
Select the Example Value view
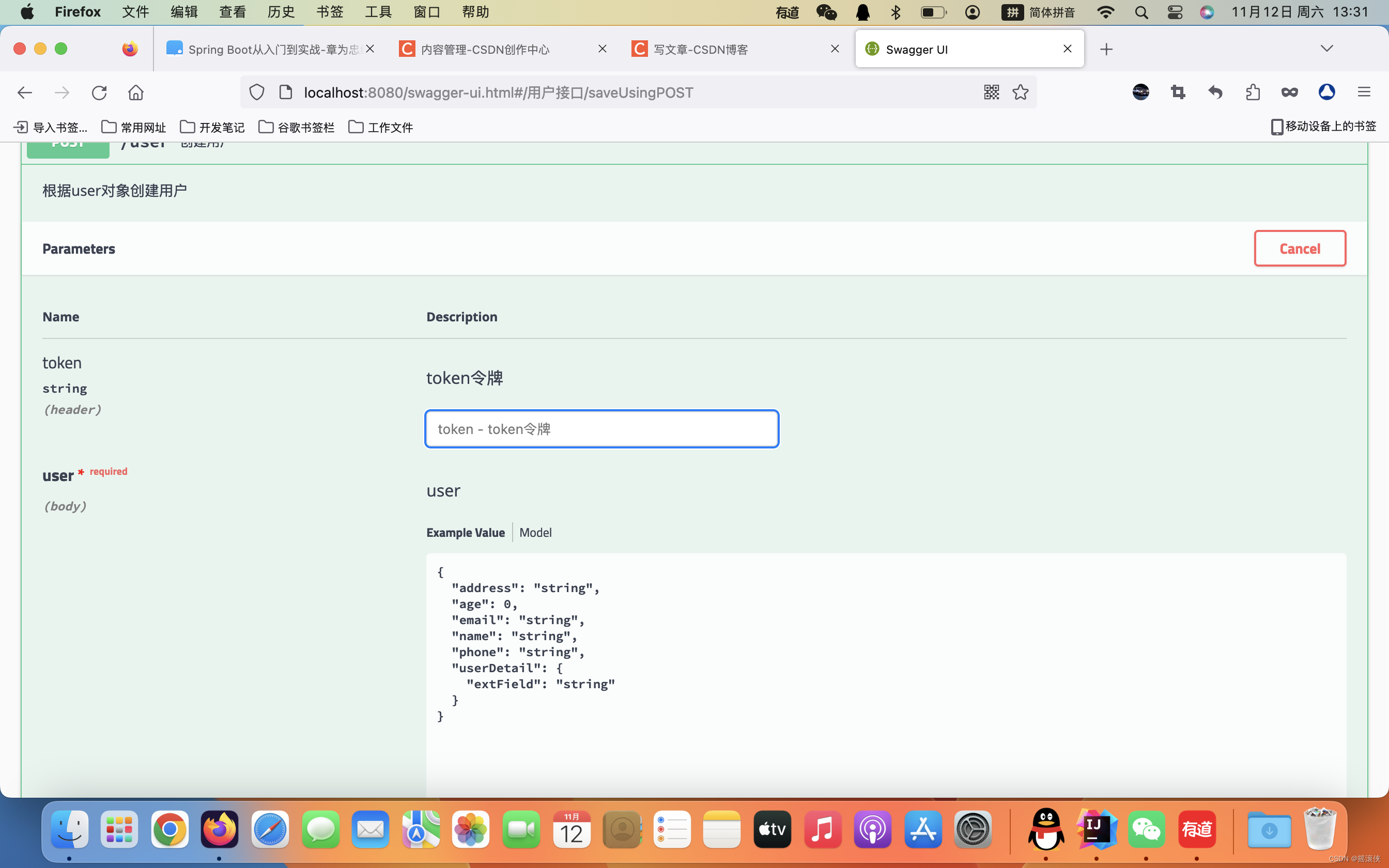pyautogui.click(x=466, y=533)
